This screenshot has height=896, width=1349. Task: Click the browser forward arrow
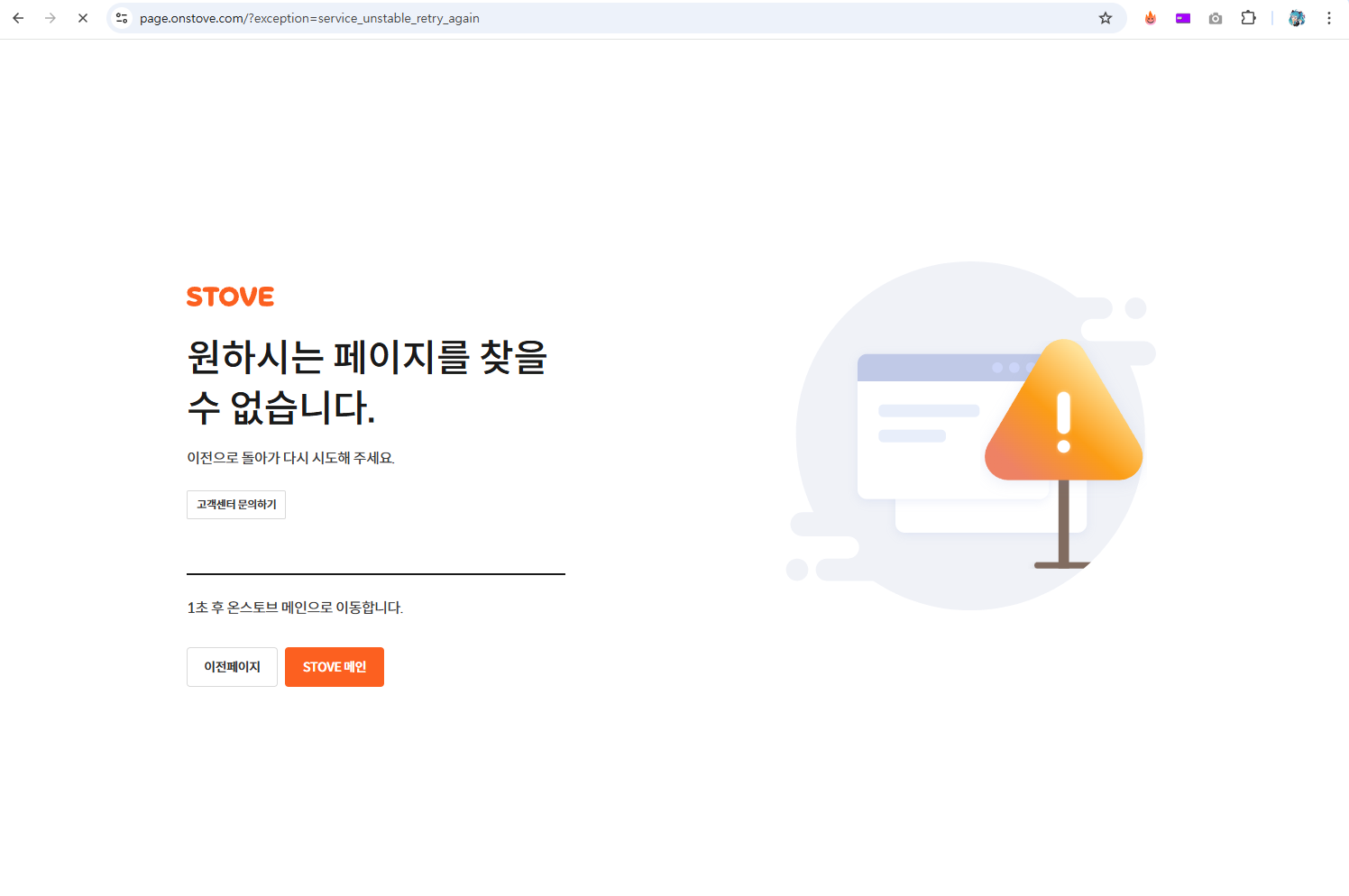point(50,18)
